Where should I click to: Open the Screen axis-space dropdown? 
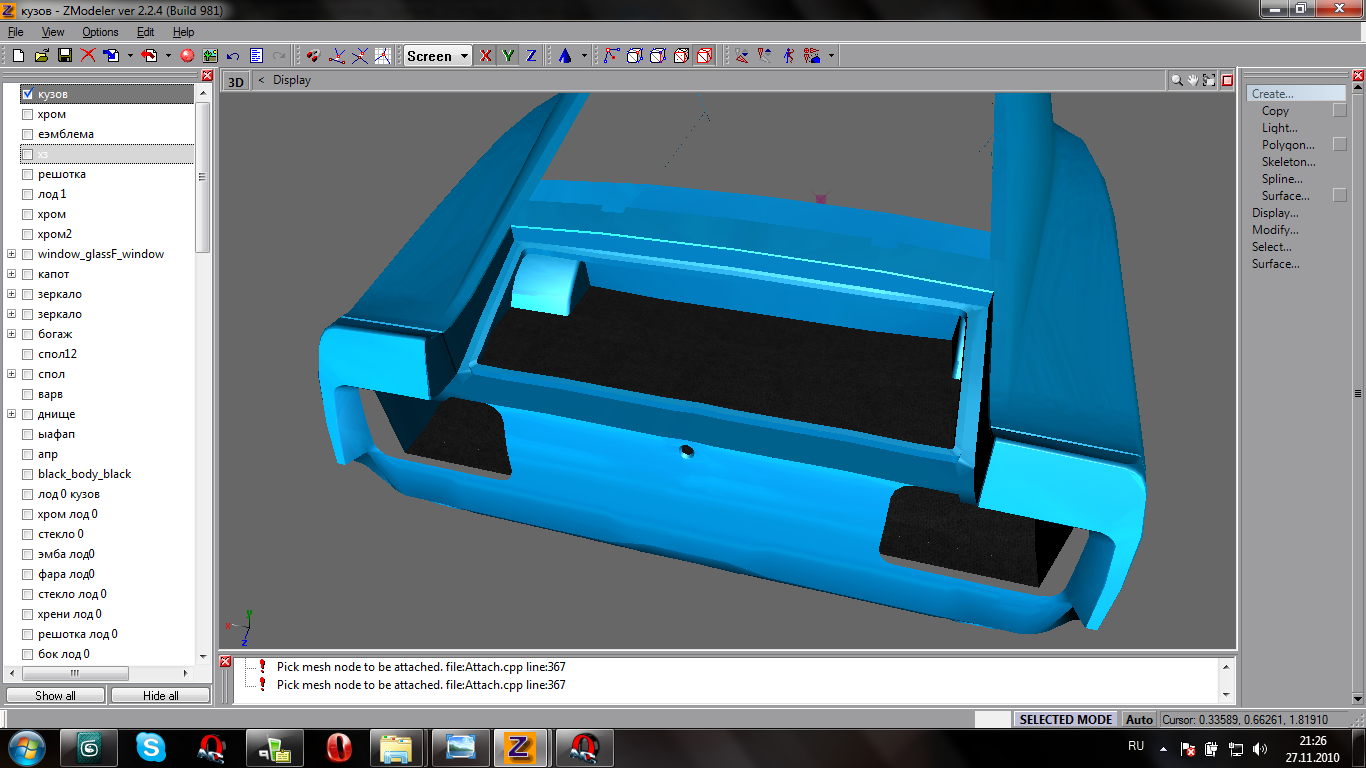coord(464,56)
